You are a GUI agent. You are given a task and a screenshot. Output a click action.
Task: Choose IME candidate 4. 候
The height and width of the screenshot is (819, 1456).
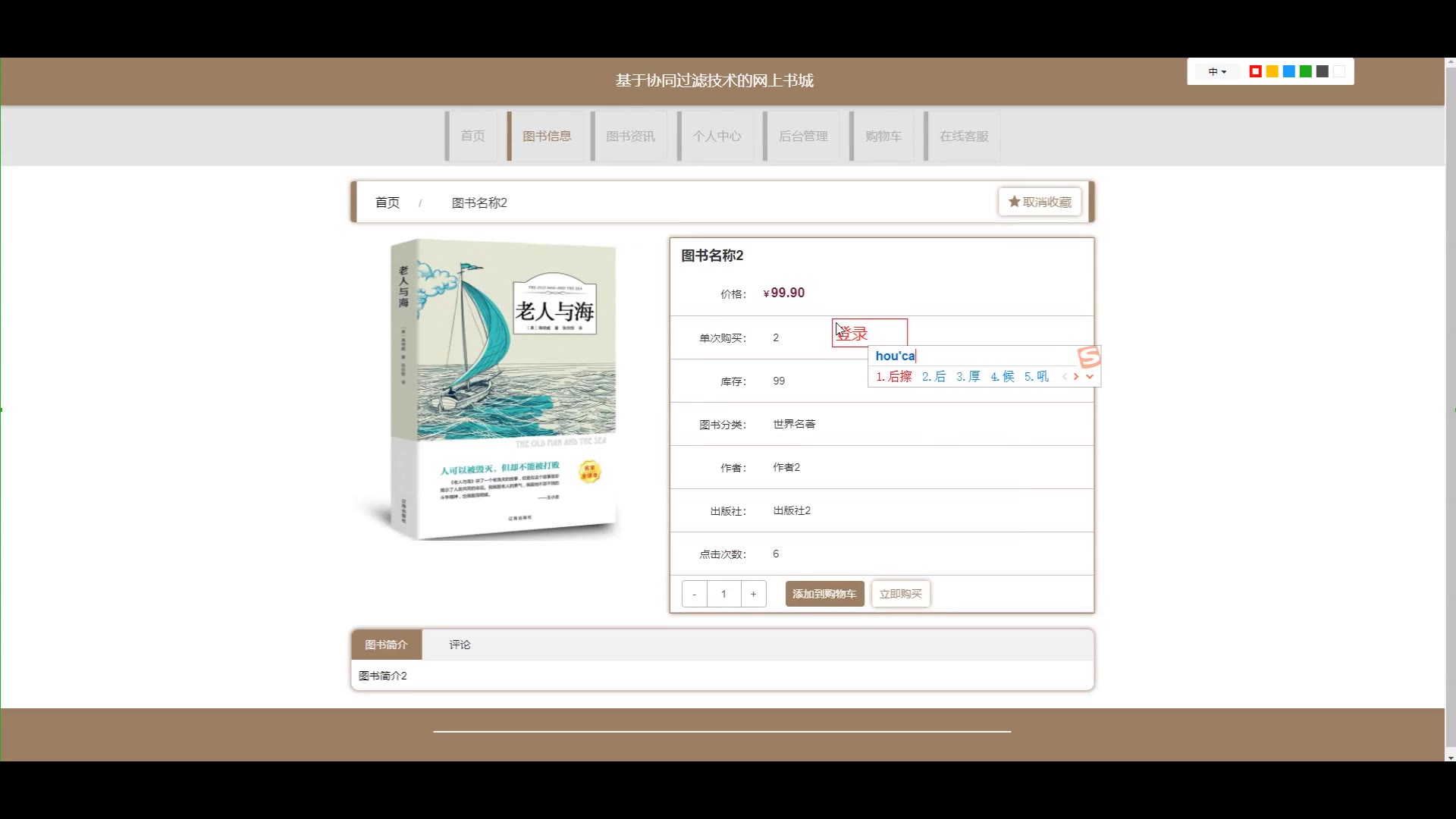[1002, 376]
